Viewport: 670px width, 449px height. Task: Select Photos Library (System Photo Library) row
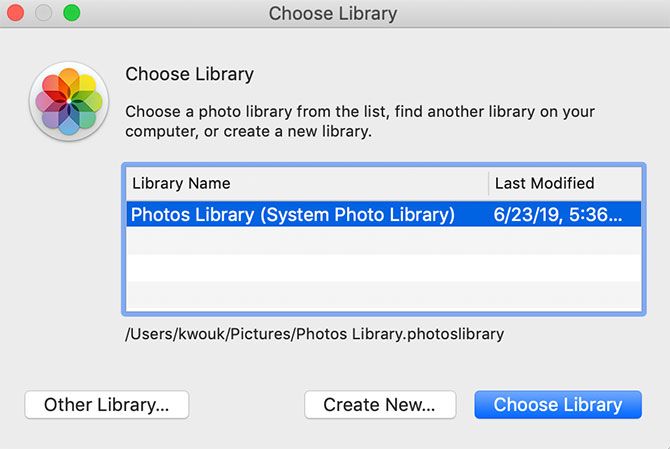[x=293, y=214]
